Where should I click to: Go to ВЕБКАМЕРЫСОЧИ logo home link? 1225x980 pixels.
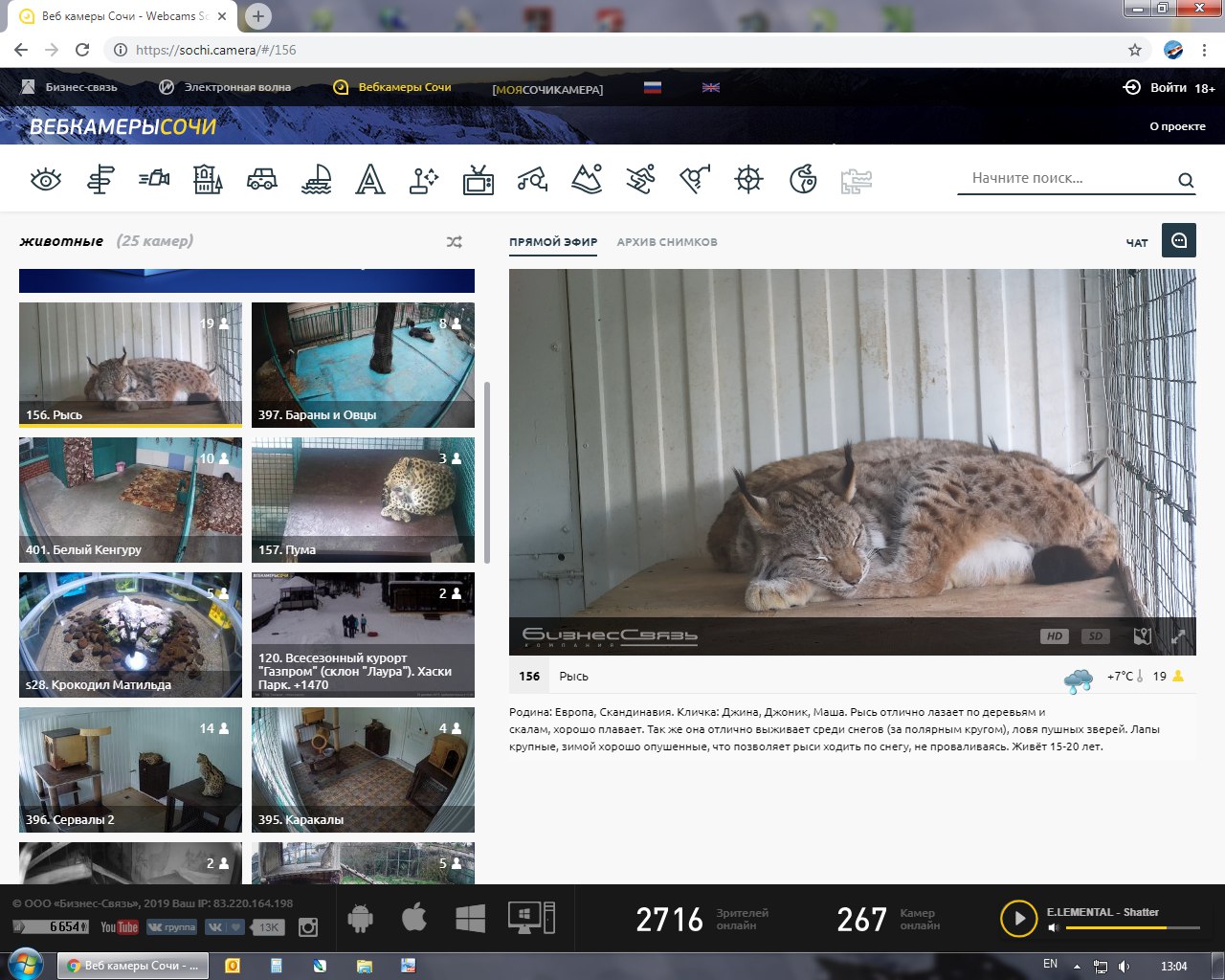click(122, 126)
